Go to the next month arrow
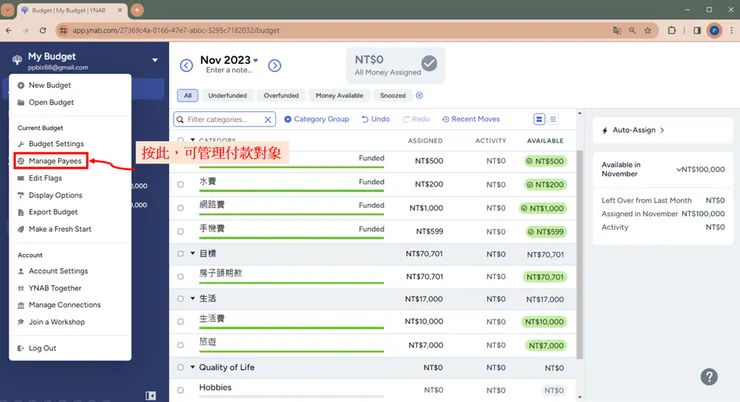The width and height of the screenshot is (740, 402). point(275,66)
